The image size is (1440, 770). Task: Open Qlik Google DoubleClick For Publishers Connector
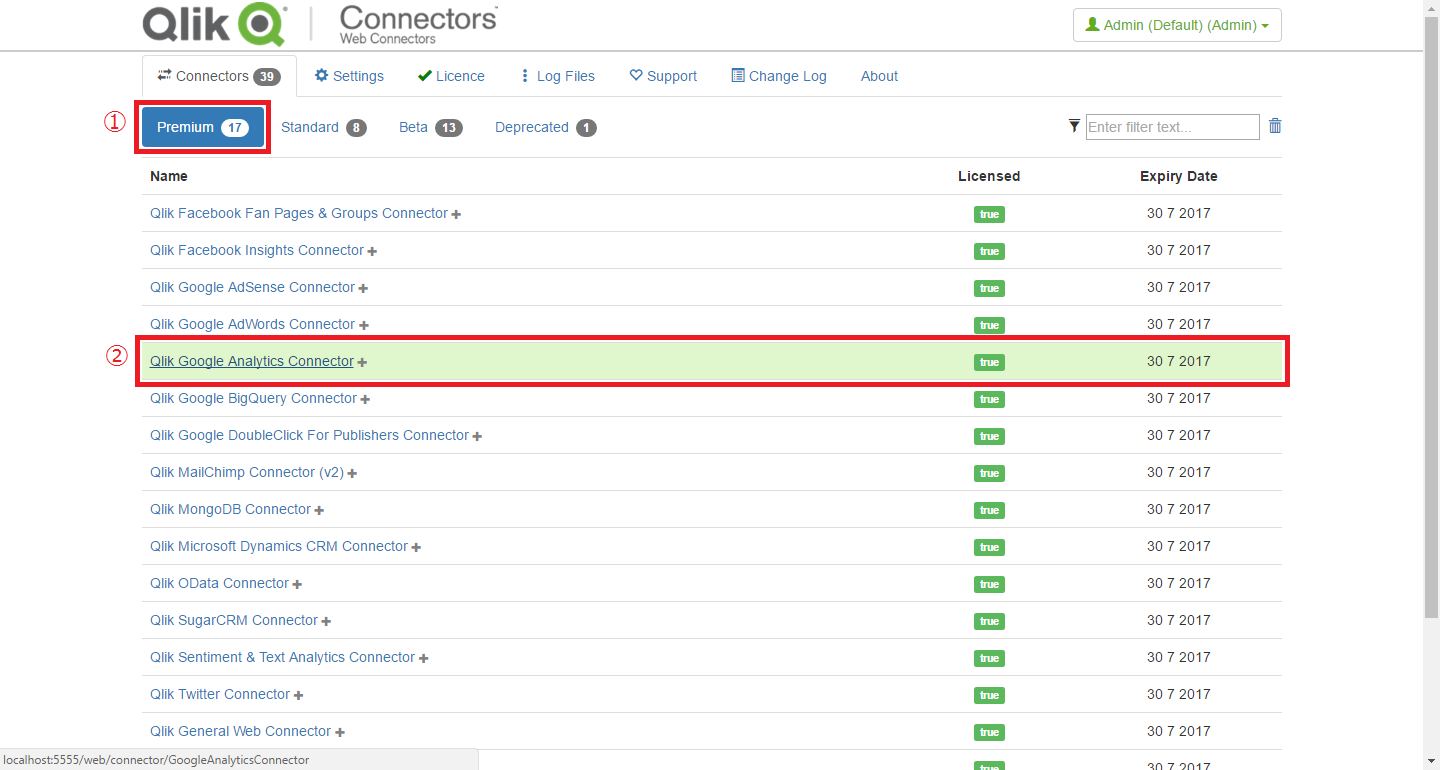(x=309, y=435)
